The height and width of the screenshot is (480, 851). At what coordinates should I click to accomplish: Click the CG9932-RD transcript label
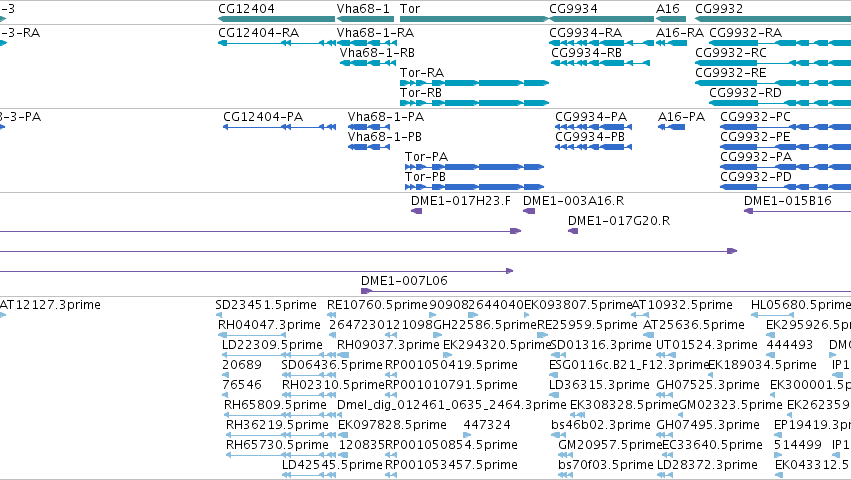(x=745, y=93)
